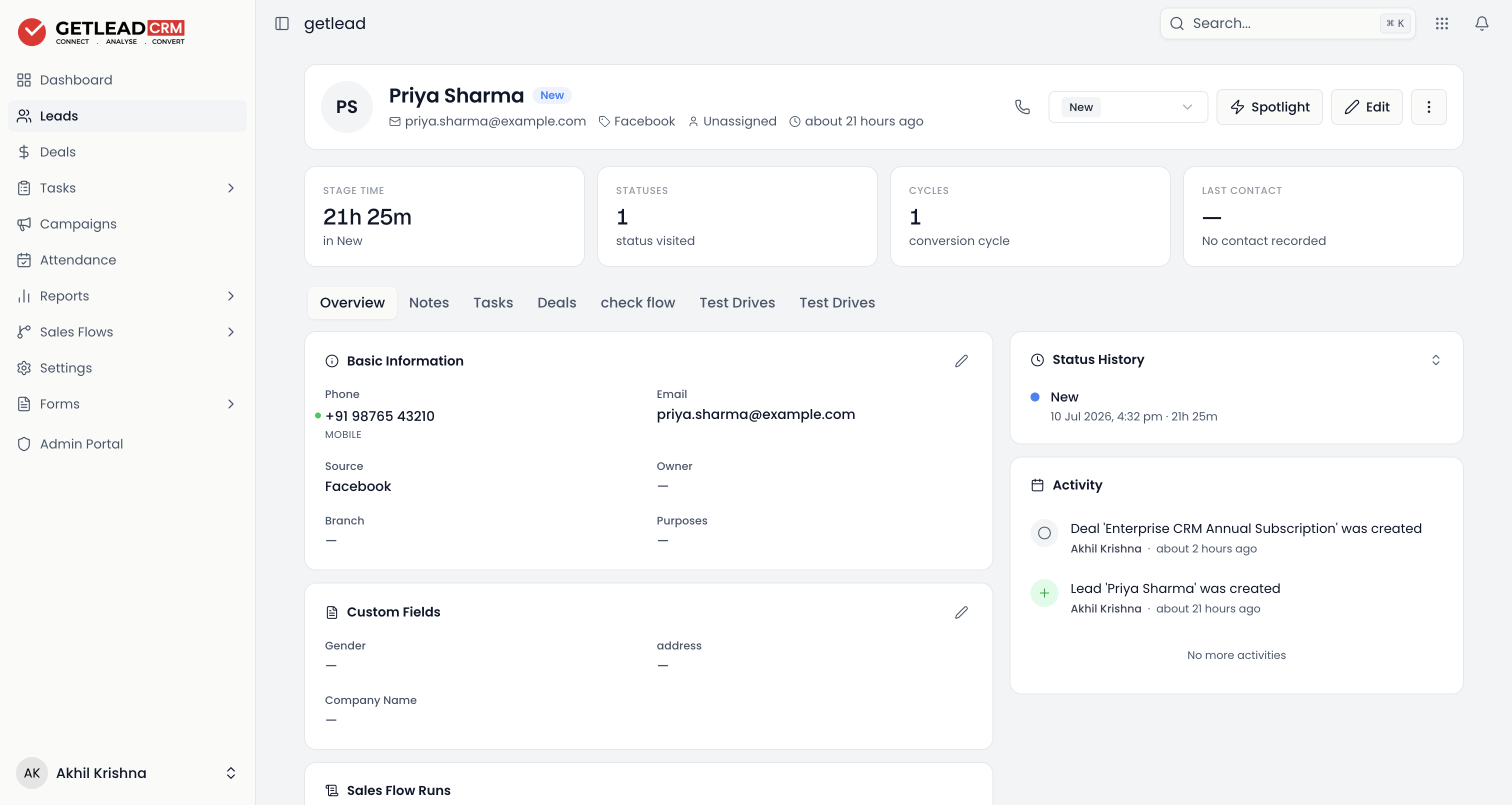Click the Attendance calendar icon
Image resolution: width=1512 pixels, height=805 pixels.
click(23, 260)
